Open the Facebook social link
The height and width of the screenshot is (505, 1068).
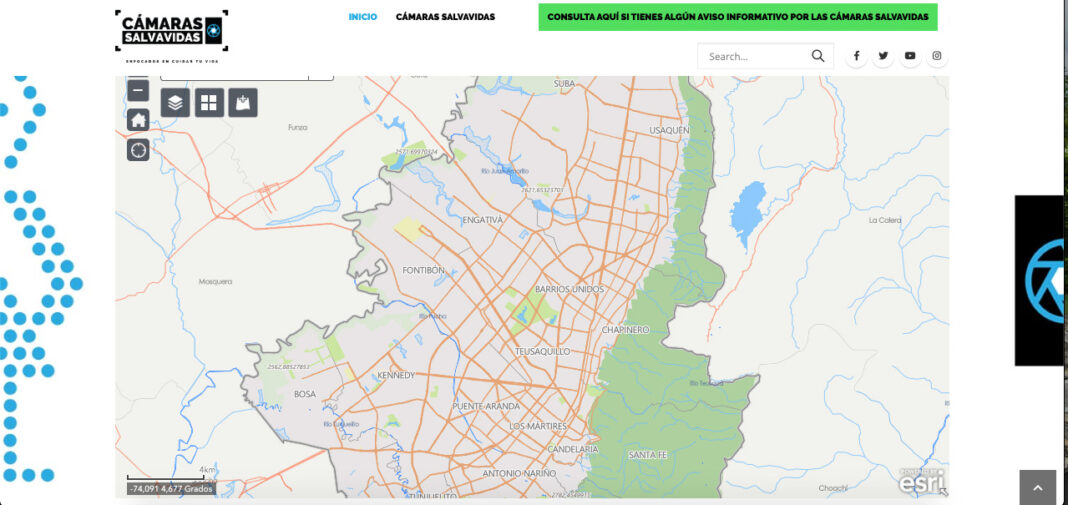[x=856, y=56]
